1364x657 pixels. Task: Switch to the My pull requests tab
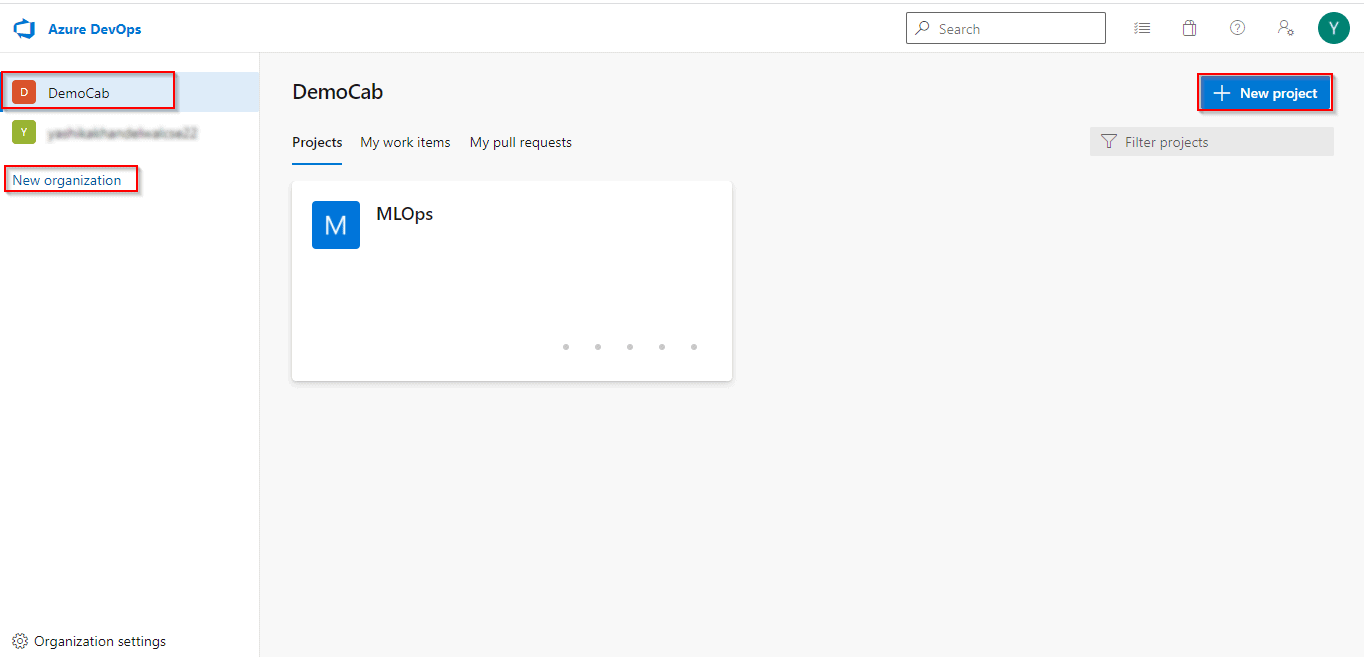(520, 142)
